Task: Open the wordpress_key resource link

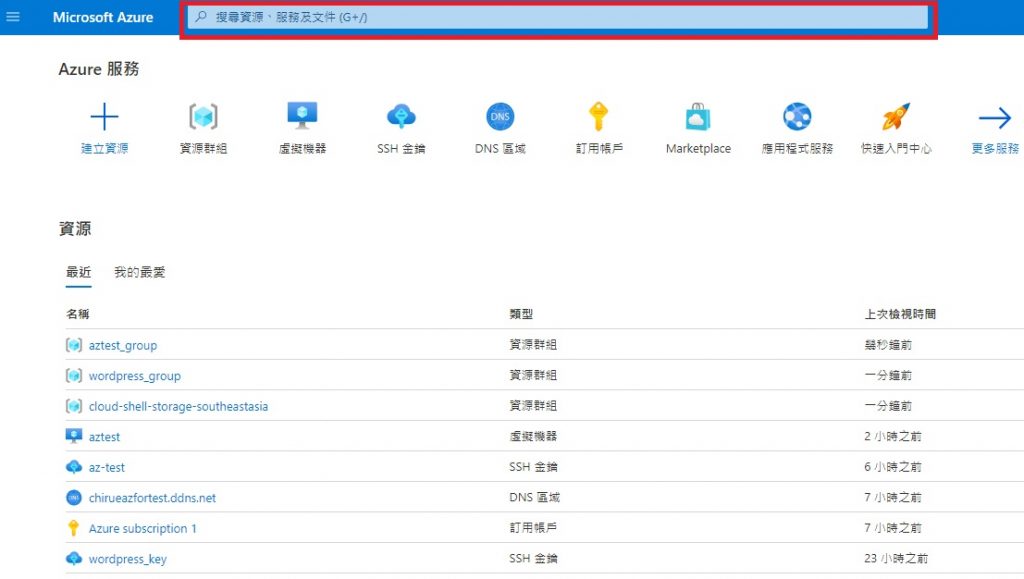Action: (127, 559)
